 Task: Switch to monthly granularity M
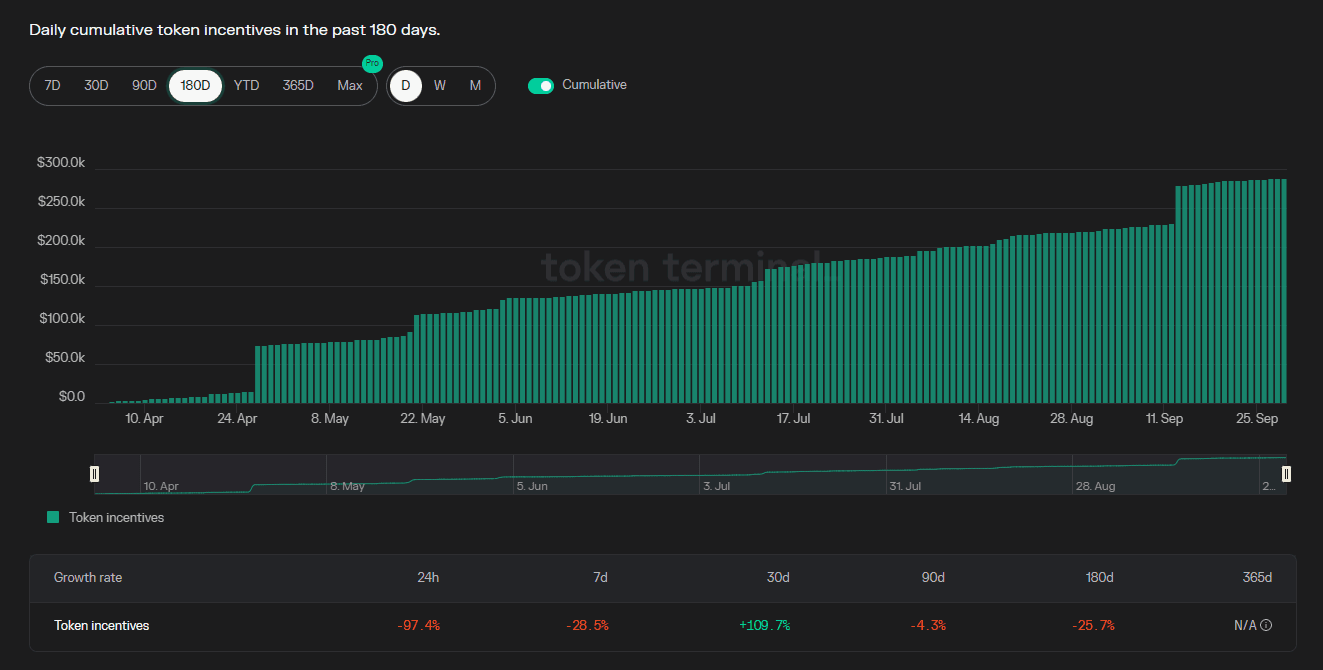coord(475,86)
